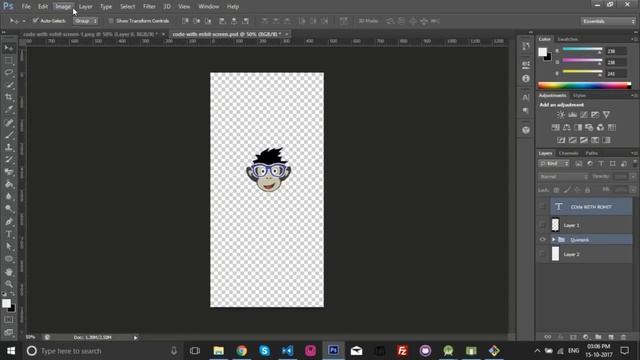The height and width of the screenshot is (360, 640).
Task: Open the Layer menu
Action: (x=85, y=7)
